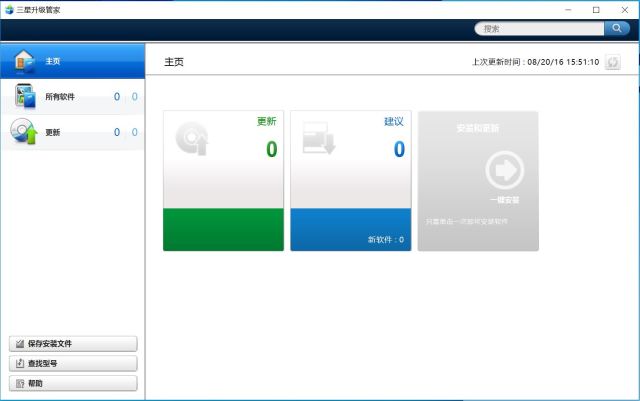Open the 更新 sidebar item
This screenshot has height=401, width=640.
tap(73, 132)
